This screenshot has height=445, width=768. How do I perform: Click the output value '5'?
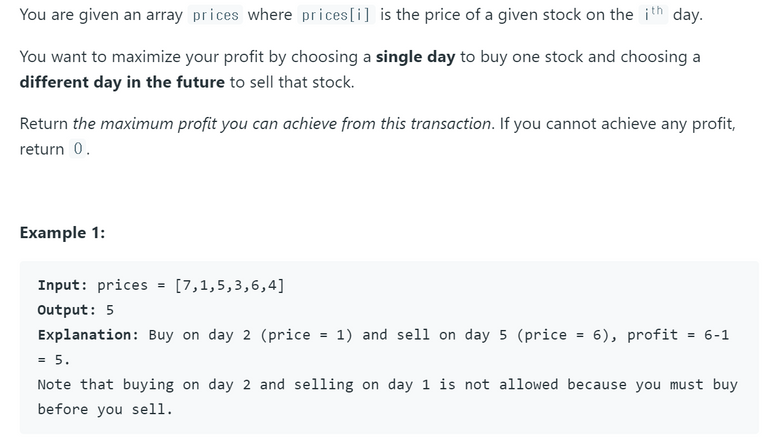coord(110,310)
